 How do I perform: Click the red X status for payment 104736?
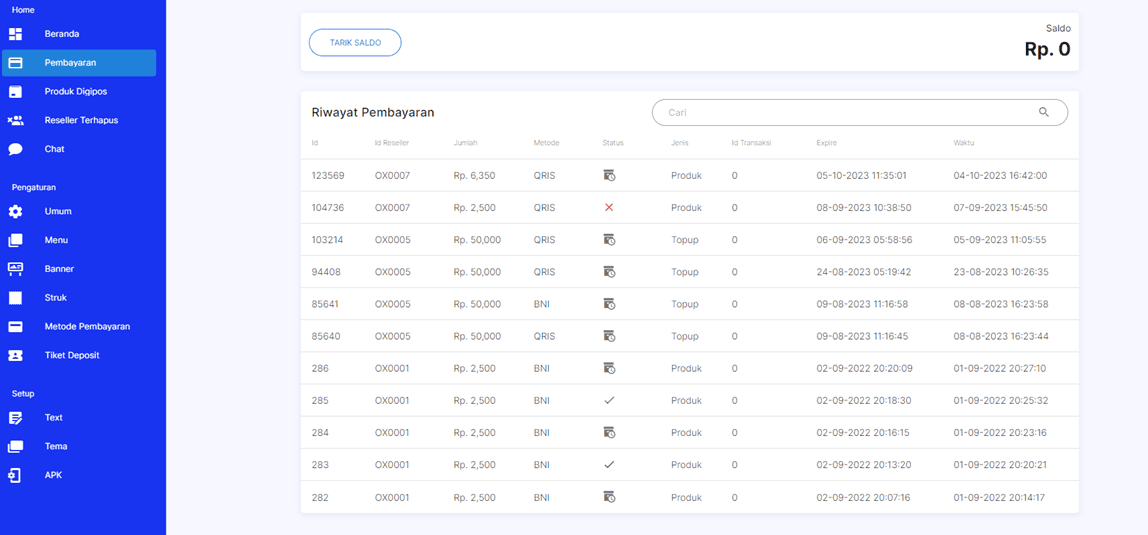pyautogui.click(x=609, y=208)
